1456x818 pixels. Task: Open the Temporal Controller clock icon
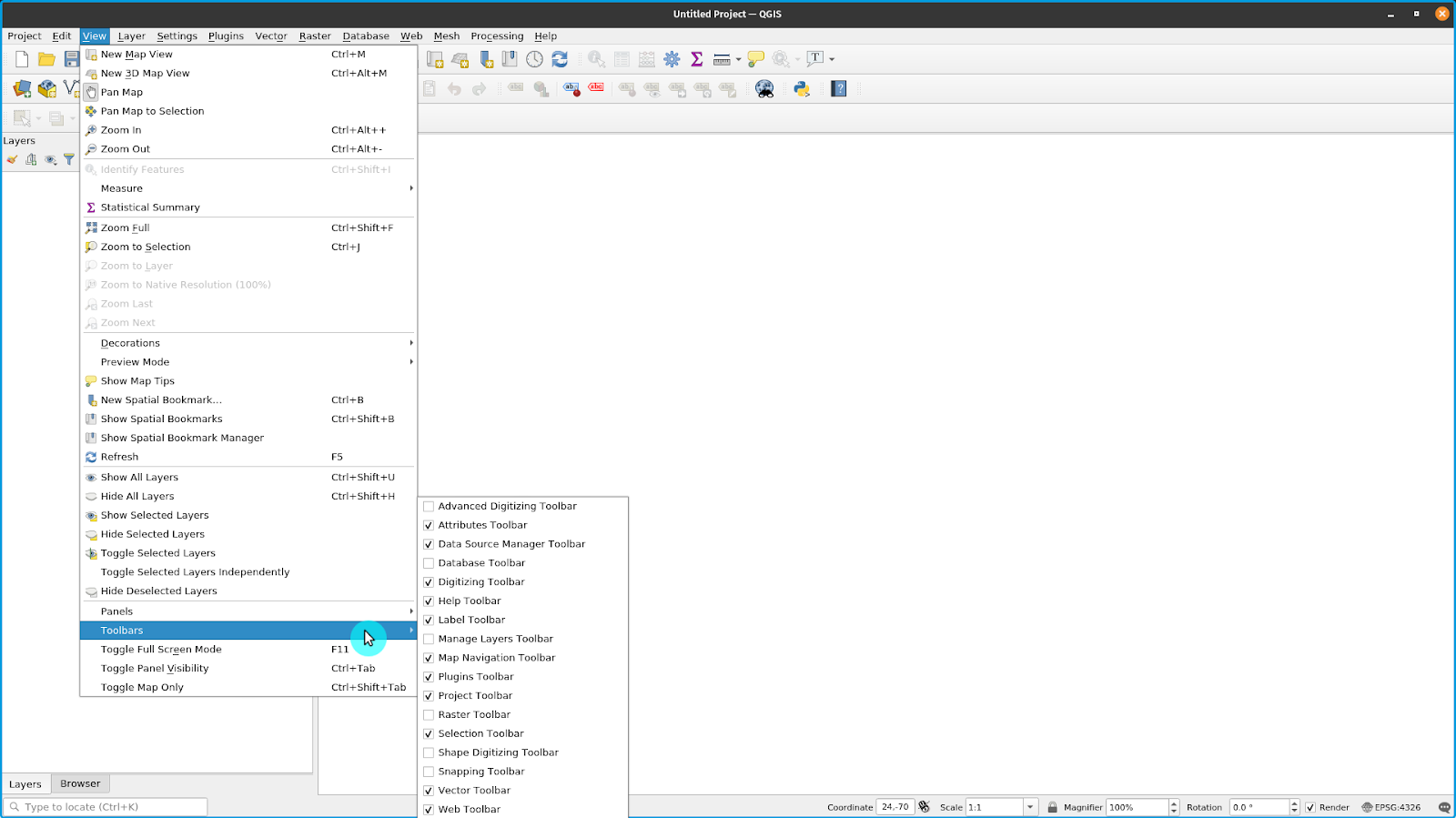point(534,59)
